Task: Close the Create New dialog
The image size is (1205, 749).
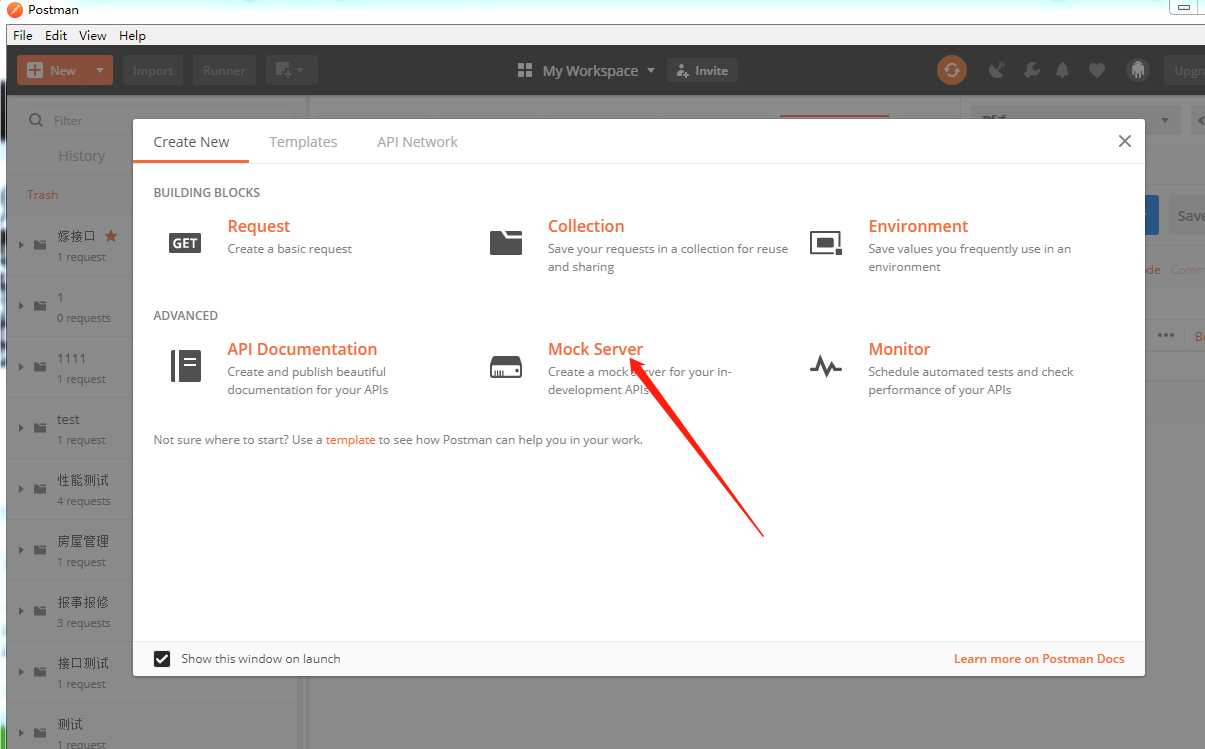Action: [1125, 141]
